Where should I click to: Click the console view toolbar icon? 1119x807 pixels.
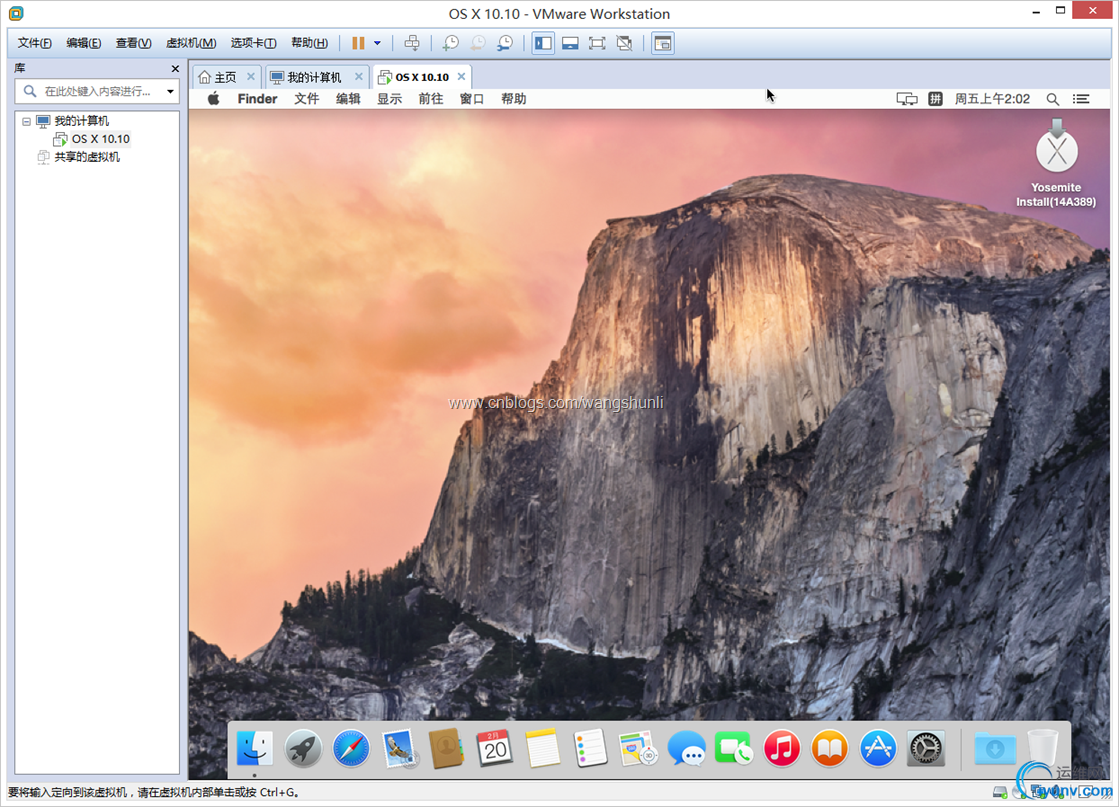pos(663,43)
